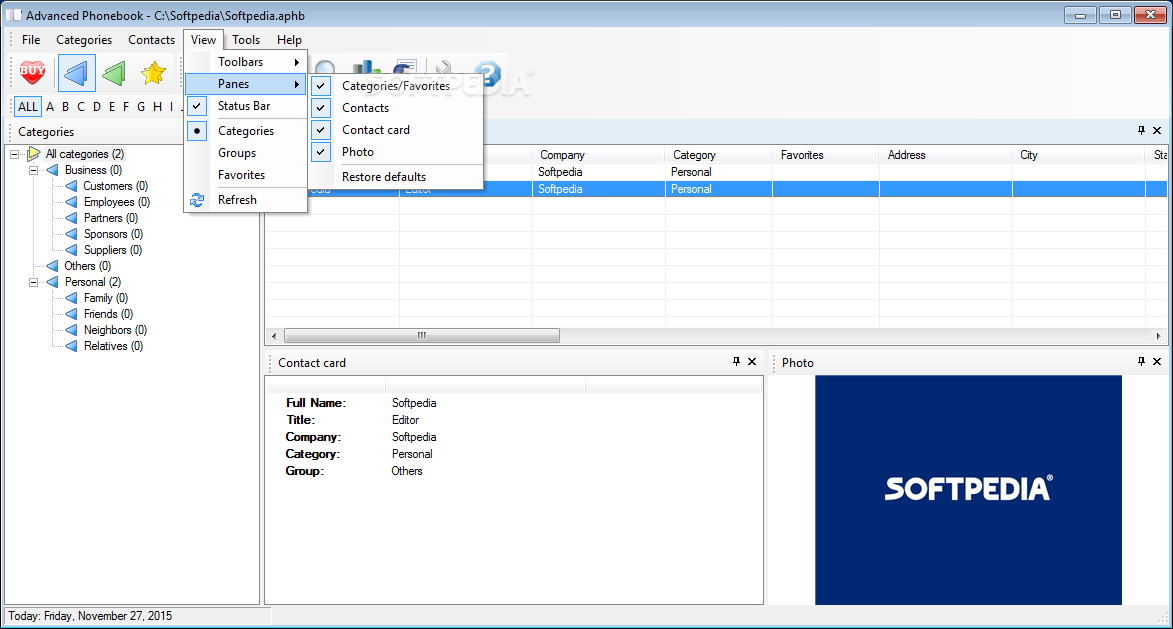Pin the Photo pane

tap(1141, 361)
